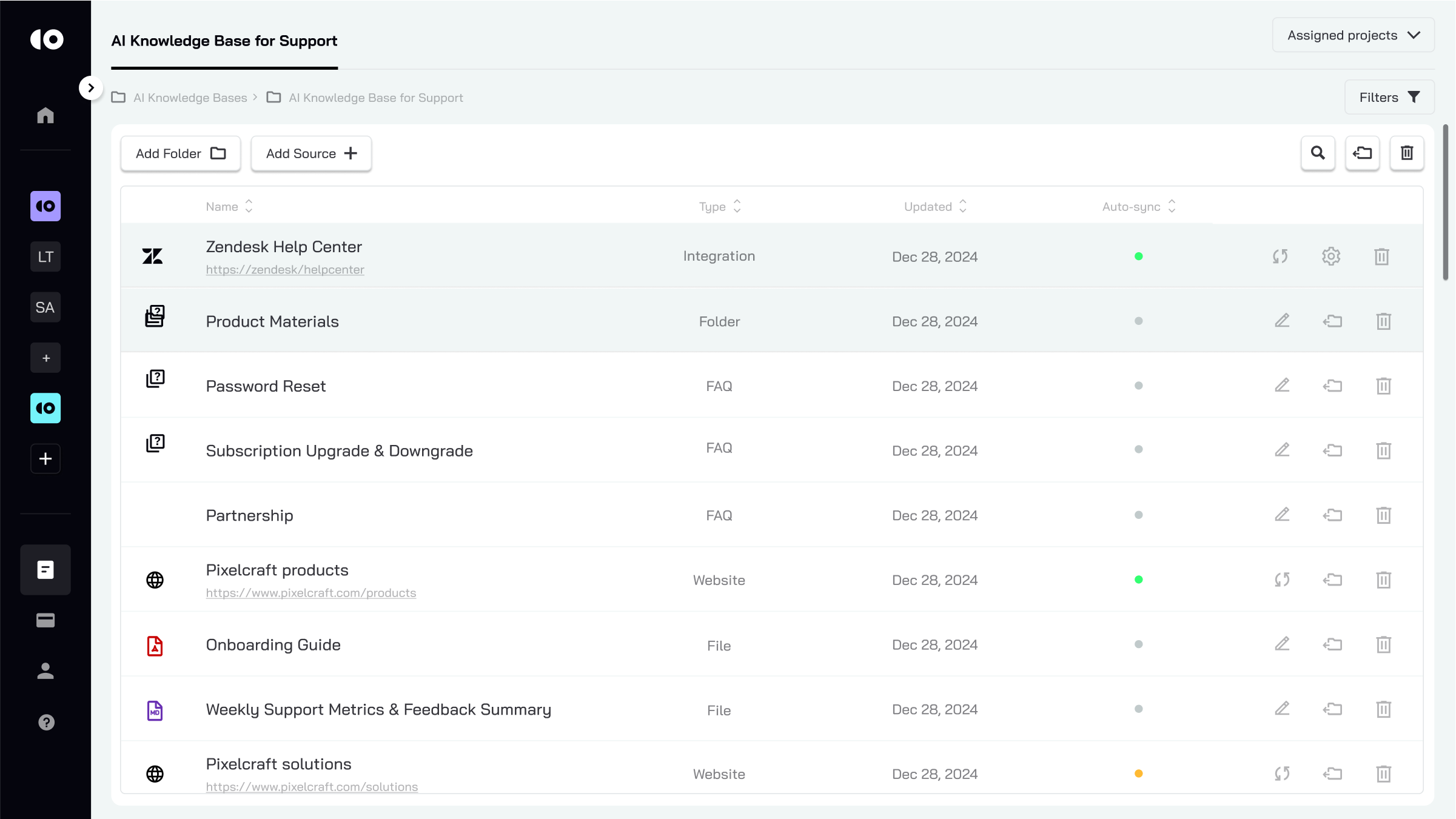Screen dimensions: 1456x819
Task: Open the zendesk helpcenter URL link
Action: click(285, 270)
